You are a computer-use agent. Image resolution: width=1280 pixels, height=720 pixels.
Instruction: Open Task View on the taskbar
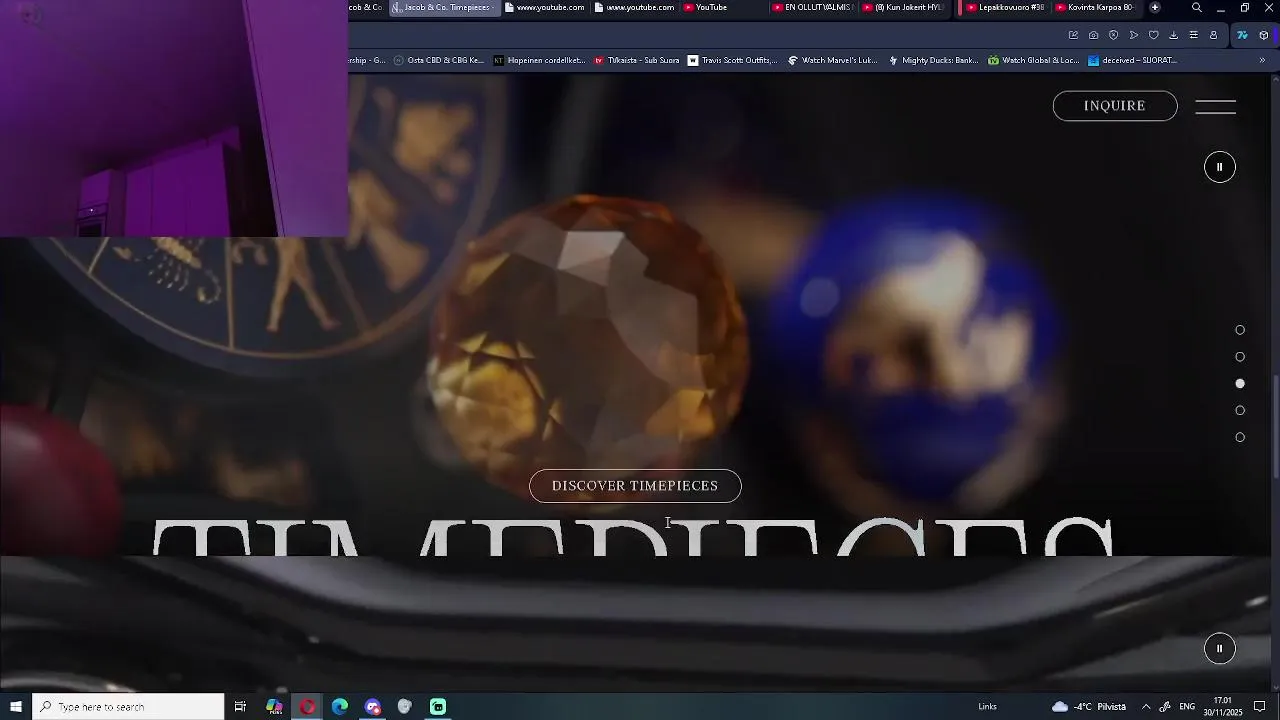240,707
